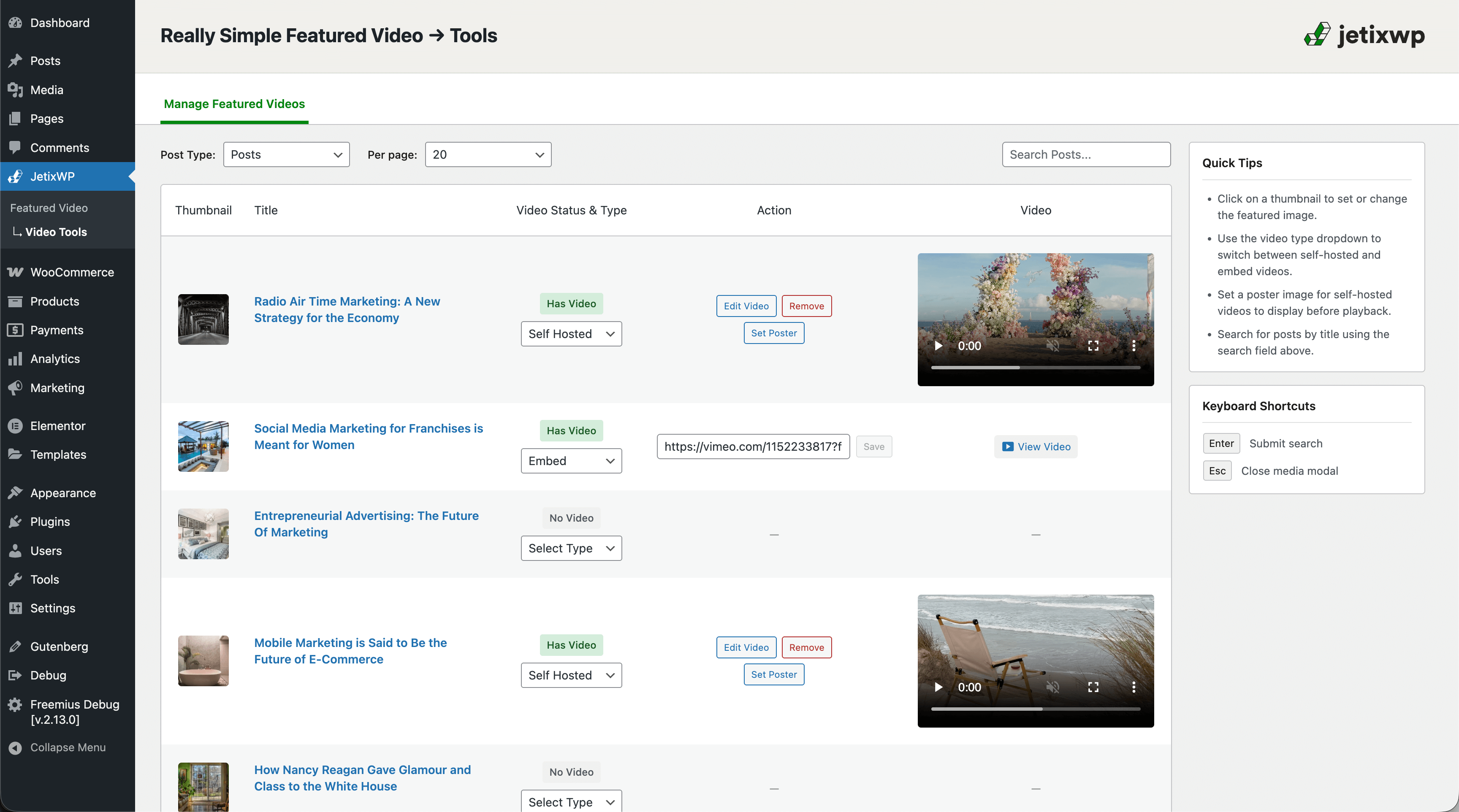Viewport: 1459px width, 812px height.
Task: Select the Media library icon
Action: [x=15, y=89]
